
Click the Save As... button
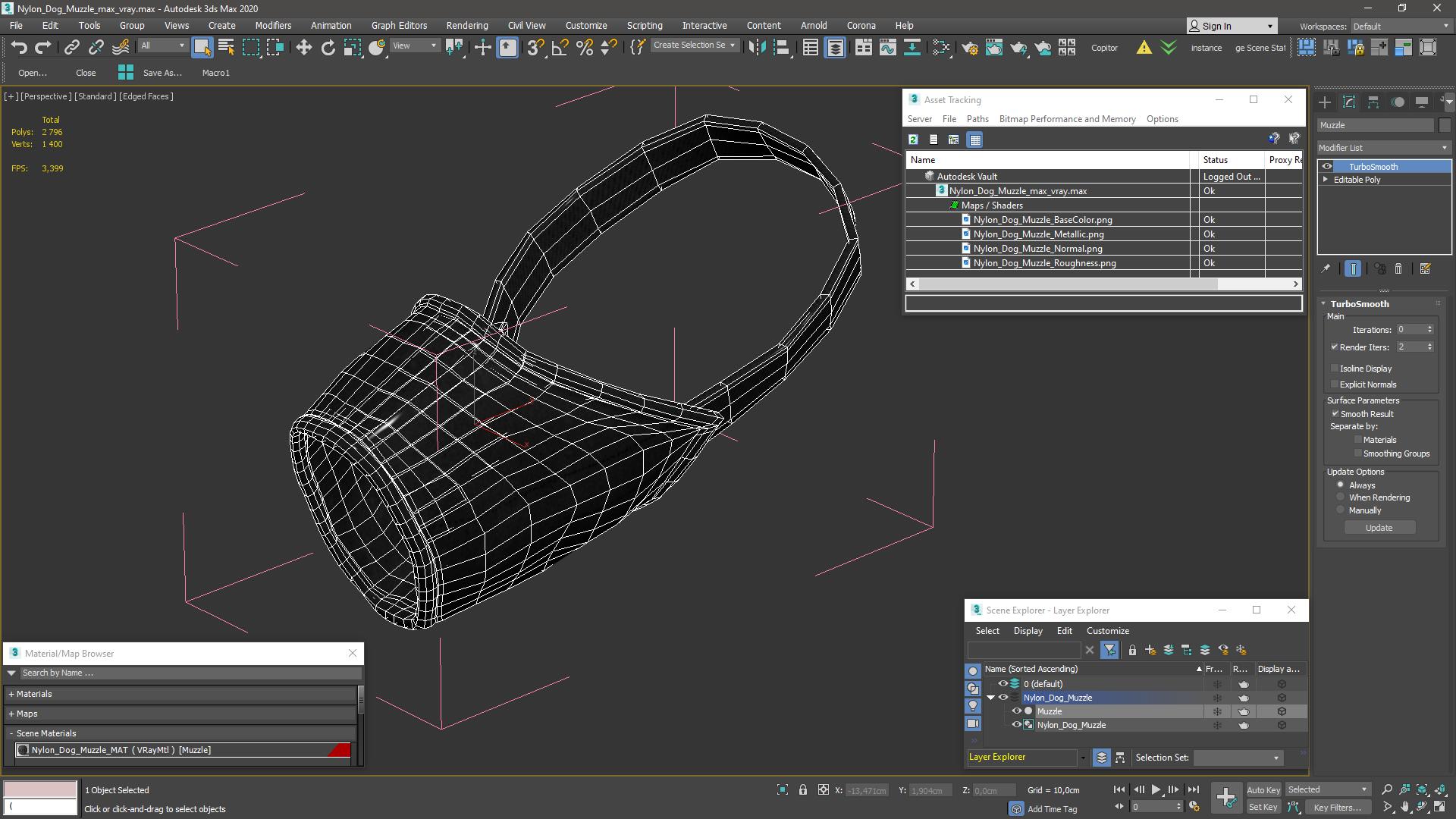[x=162, y=73]
